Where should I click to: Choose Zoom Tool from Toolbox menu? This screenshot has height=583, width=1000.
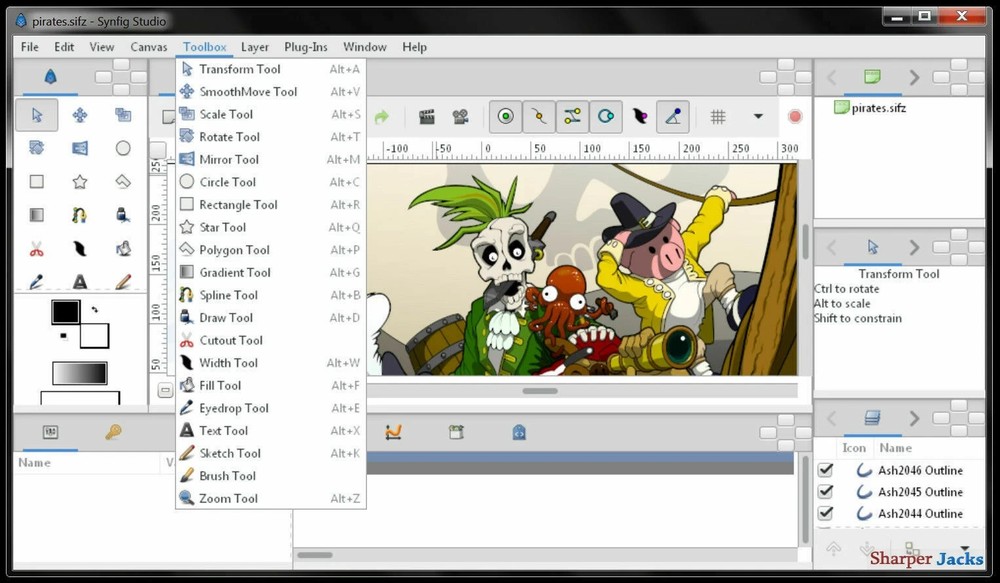pyautogui.click(x=270, y=498)
